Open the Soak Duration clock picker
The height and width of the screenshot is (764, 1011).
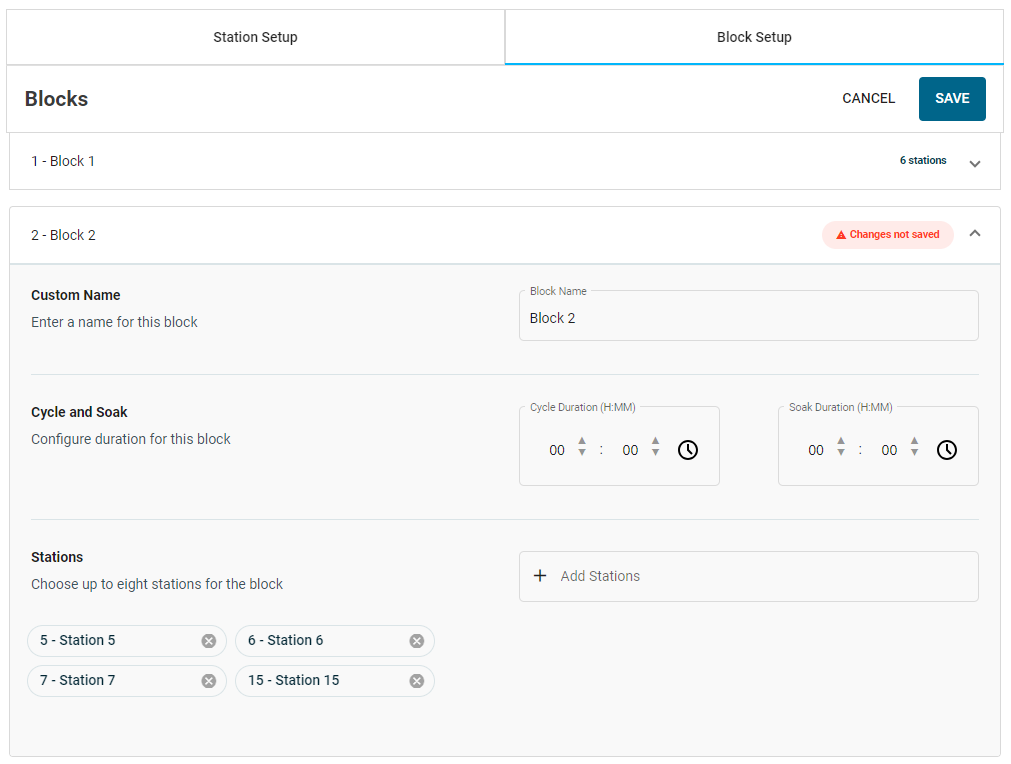[947, 450]
